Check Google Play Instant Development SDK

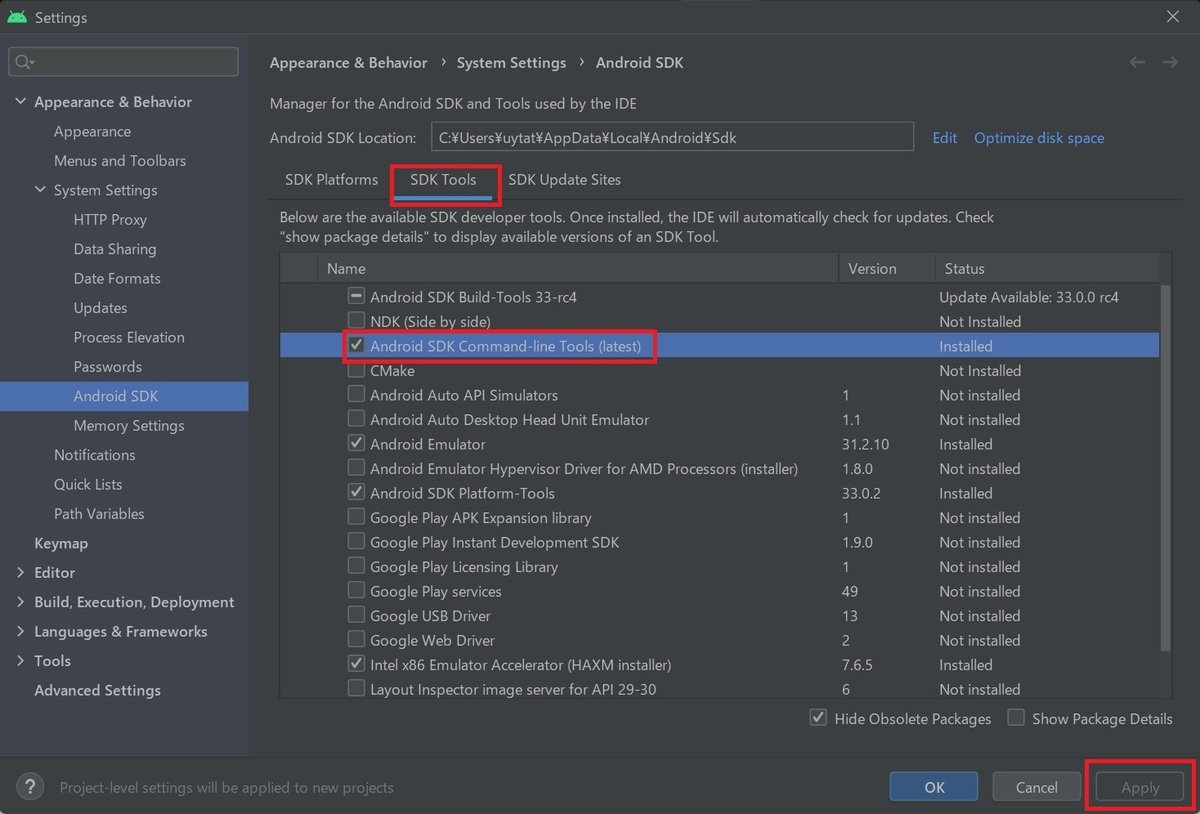[x=356, y=542]
